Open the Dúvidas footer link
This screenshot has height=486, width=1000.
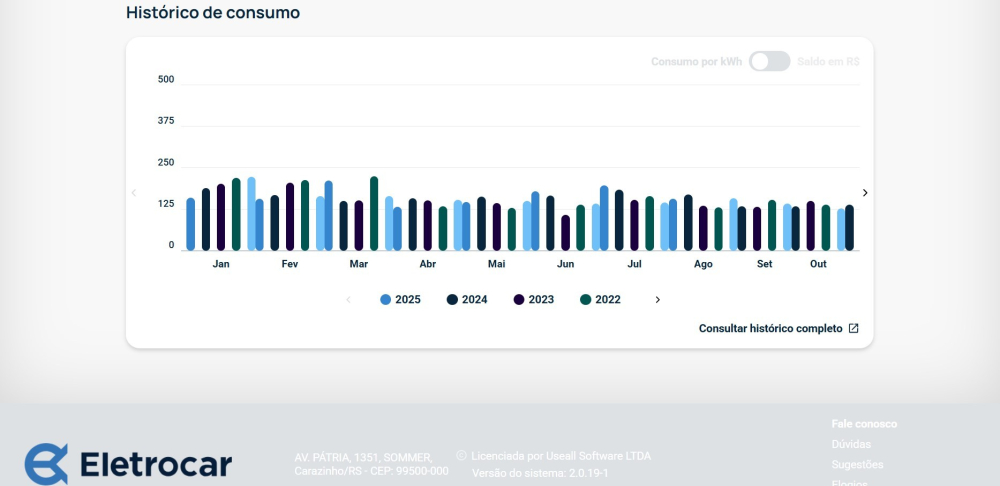851,444
